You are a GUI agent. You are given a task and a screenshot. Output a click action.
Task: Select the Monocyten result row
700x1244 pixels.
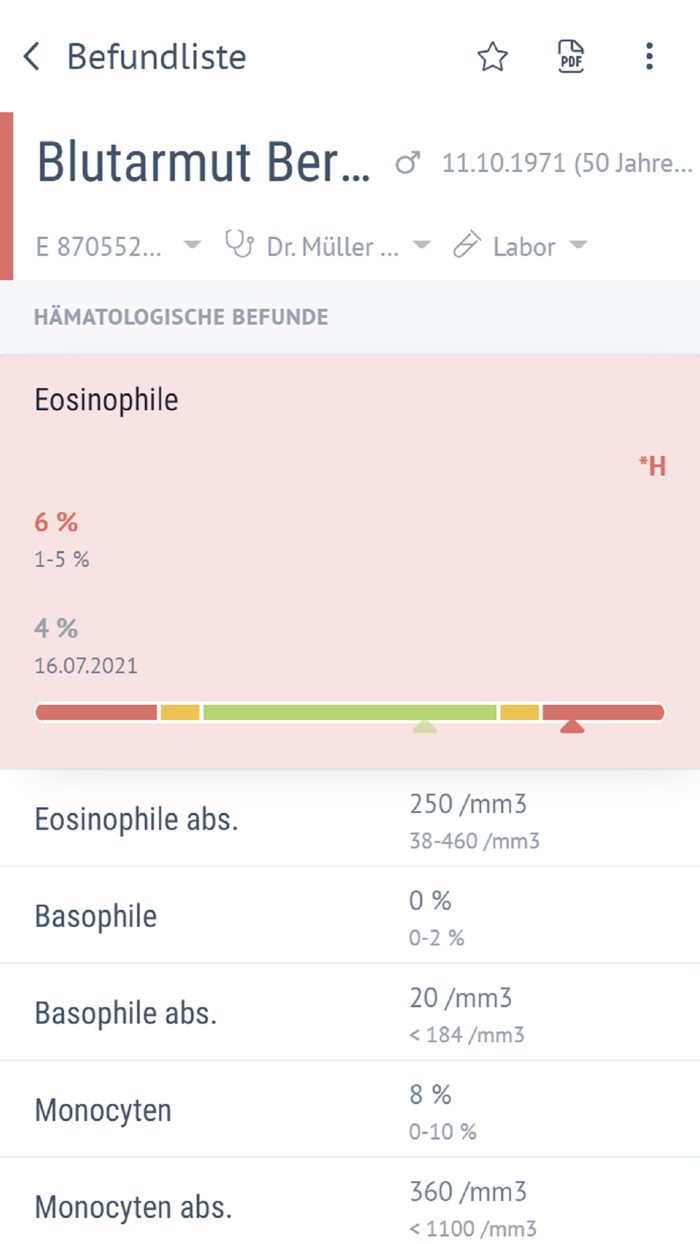click(x=350, y=1110)
